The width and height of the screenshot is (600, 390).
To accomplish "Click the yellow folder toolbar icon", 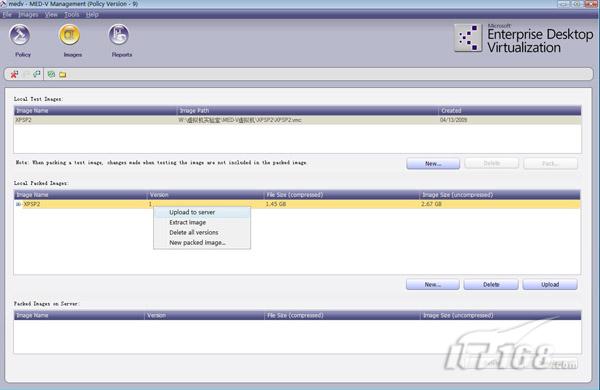I will 63,75.
